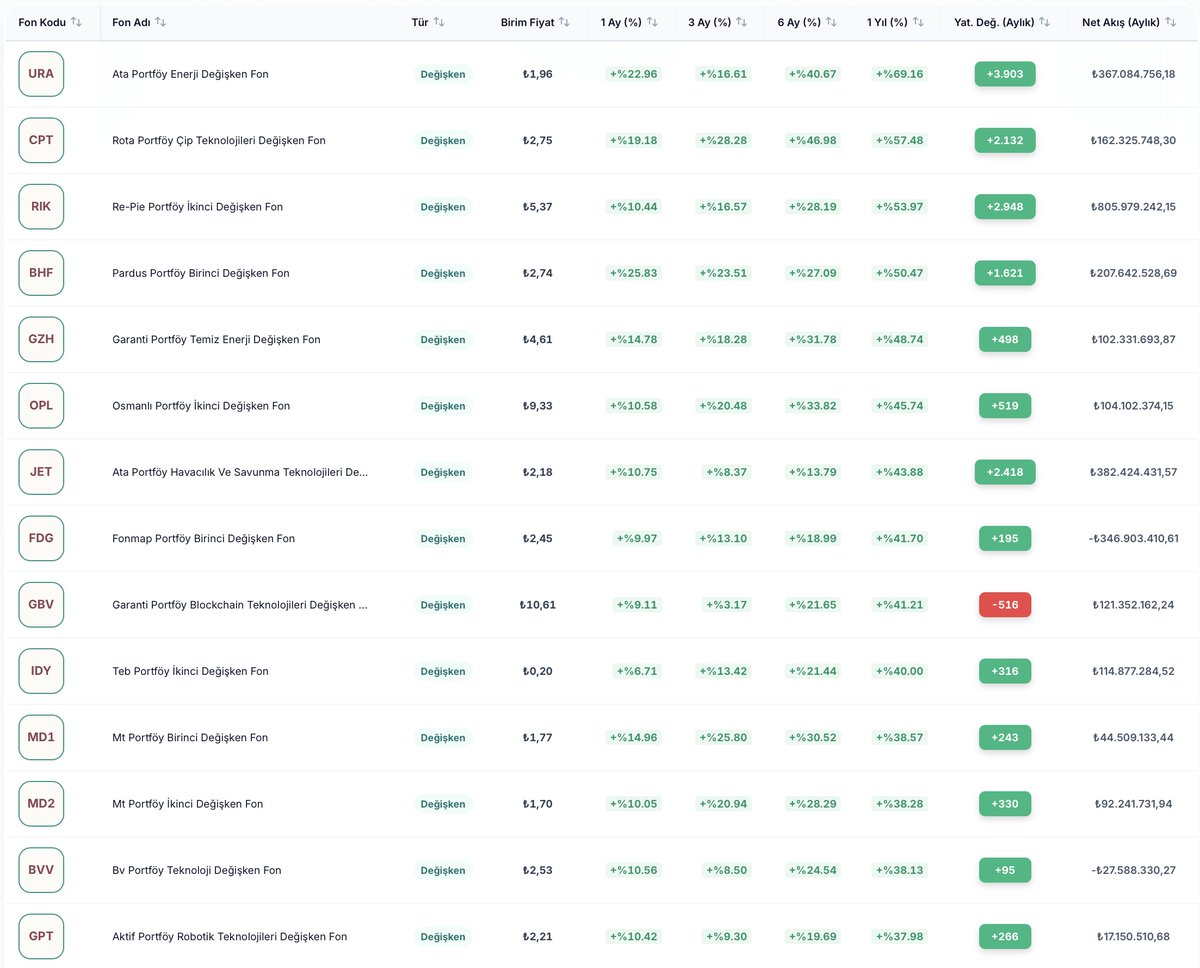This screenshot has height=968, width=1200.
Task: Click the +%3.17 three-month return value
Action: [x=726, y=605]
